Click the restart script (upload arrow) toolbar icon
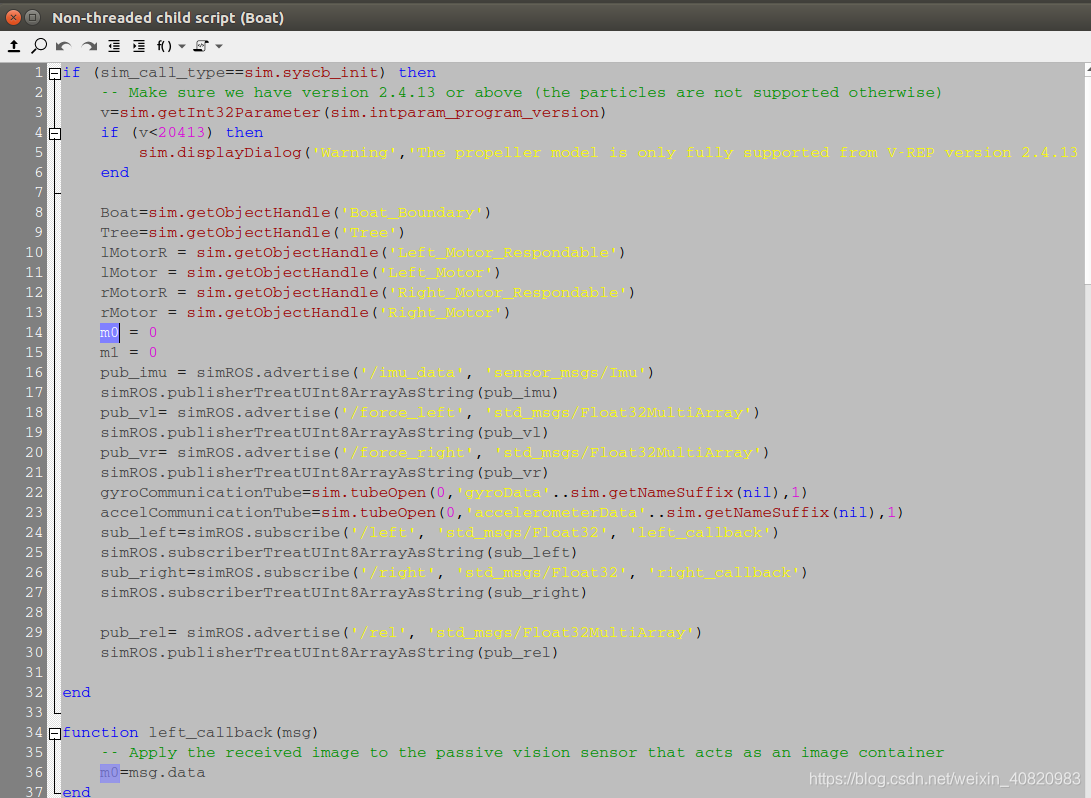 [14, 46]
